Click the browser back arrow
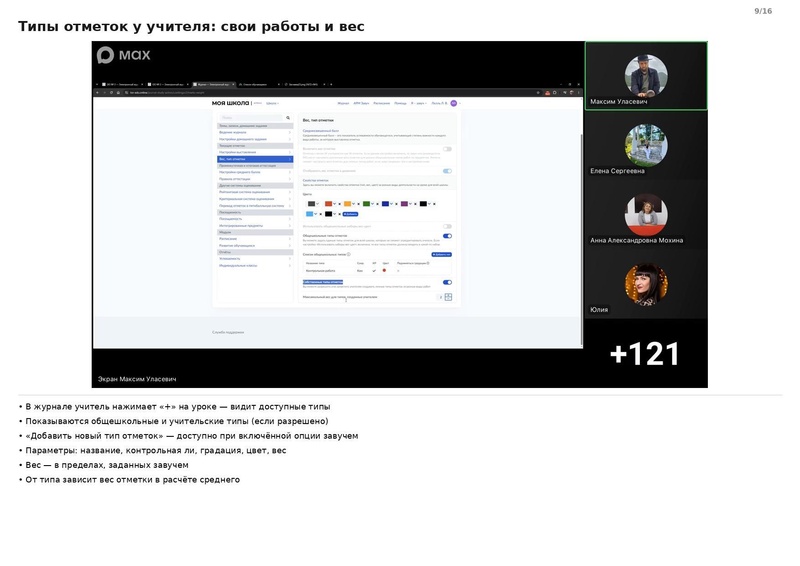Viewport: 800px width, 566px height. pos(97,93)
